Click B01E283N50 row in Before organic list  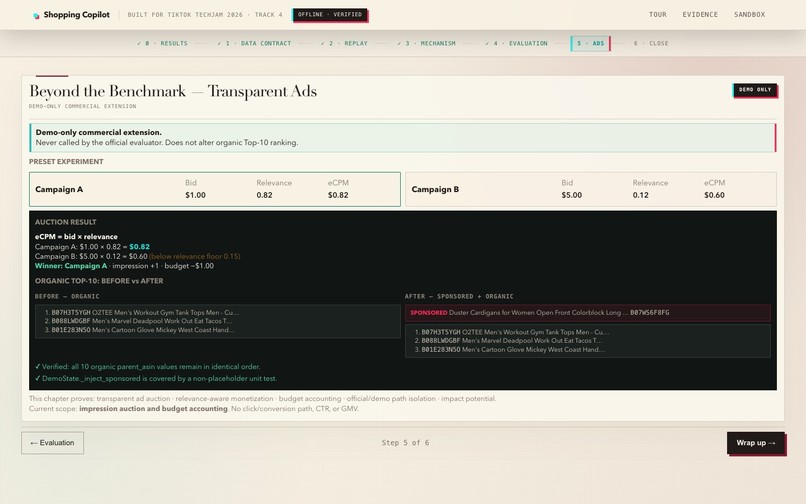[140, 330]
